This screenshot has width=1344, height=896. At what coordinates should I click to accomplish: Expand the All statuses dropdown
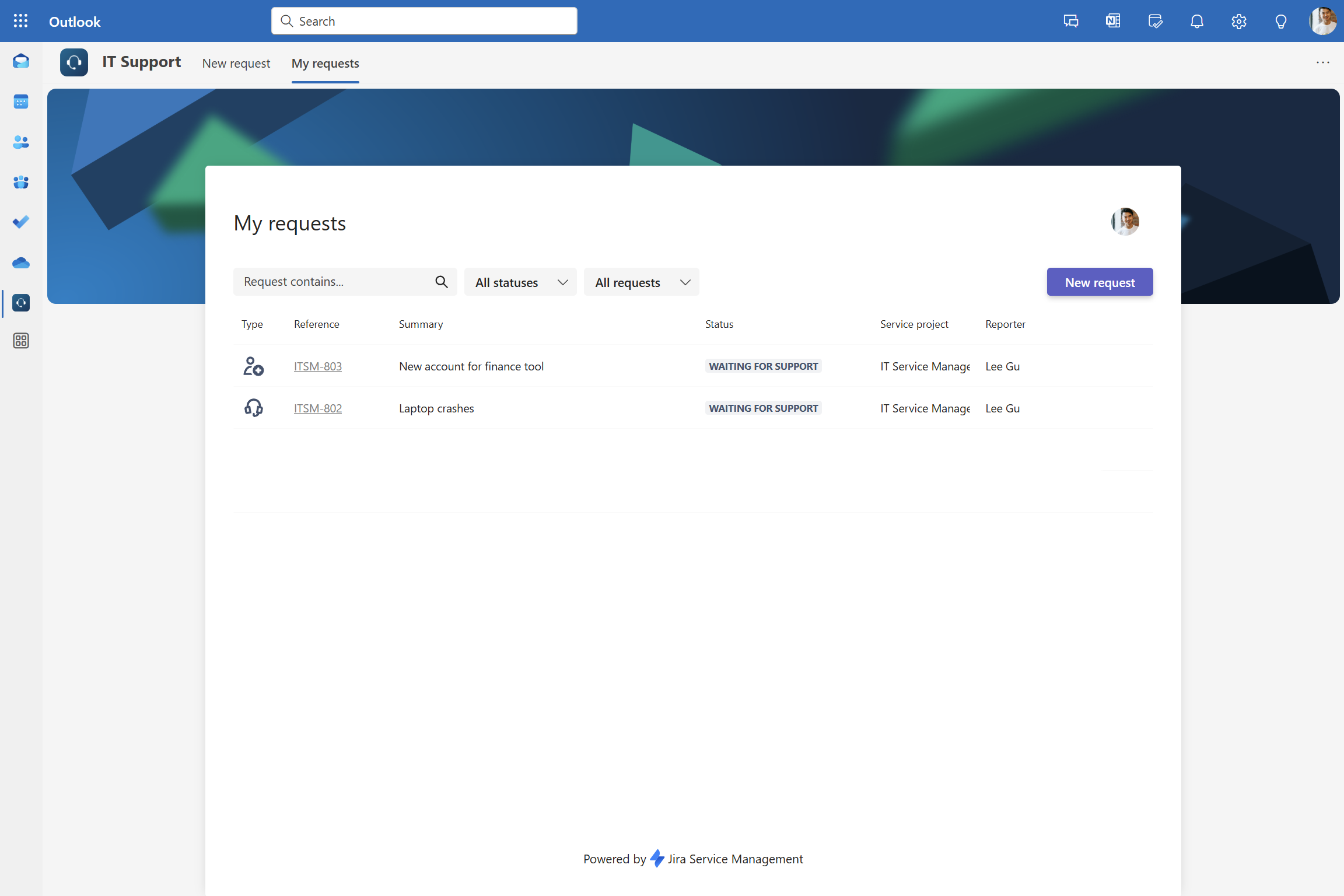click(520, 282)
